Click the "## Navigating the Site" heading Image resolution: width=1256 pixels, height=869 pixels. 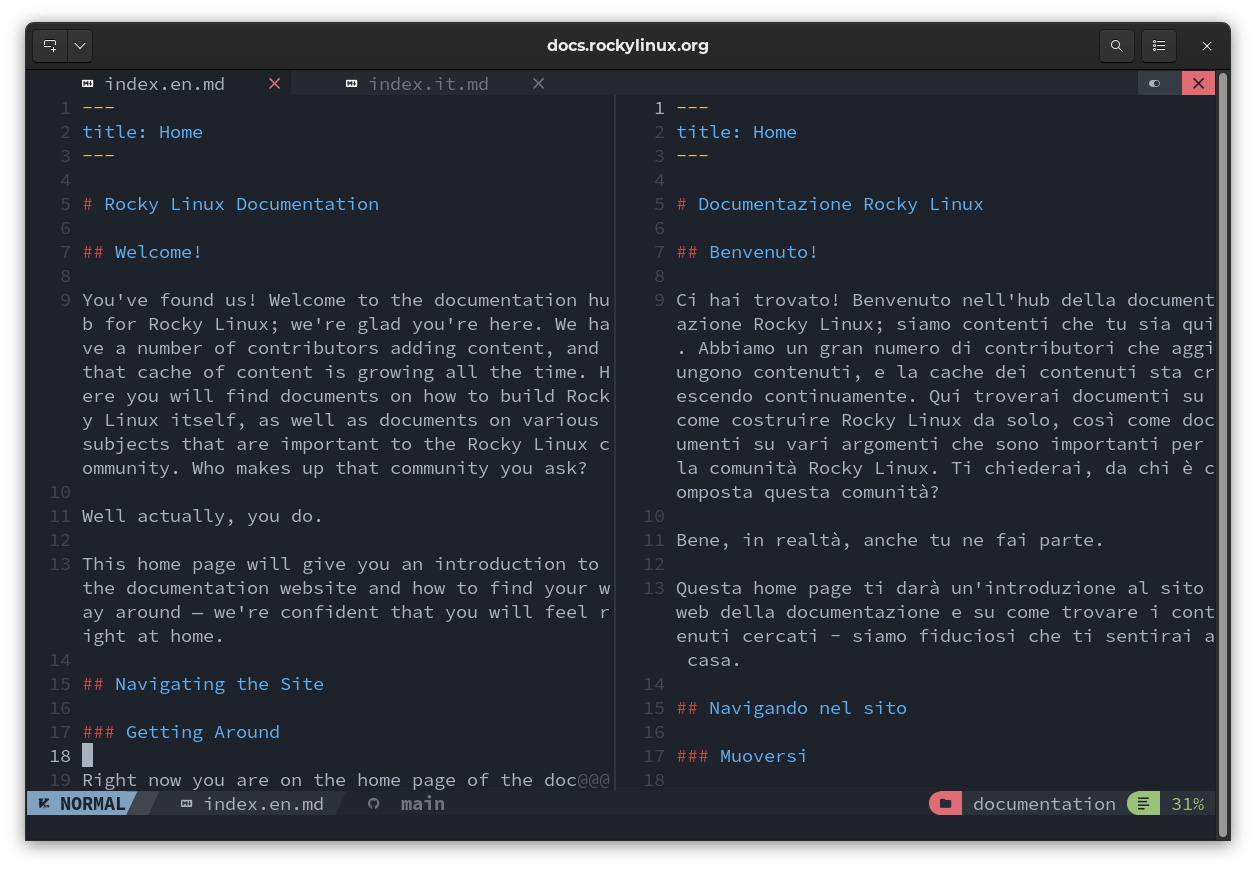pyautogui.click(x=203, y=684)
